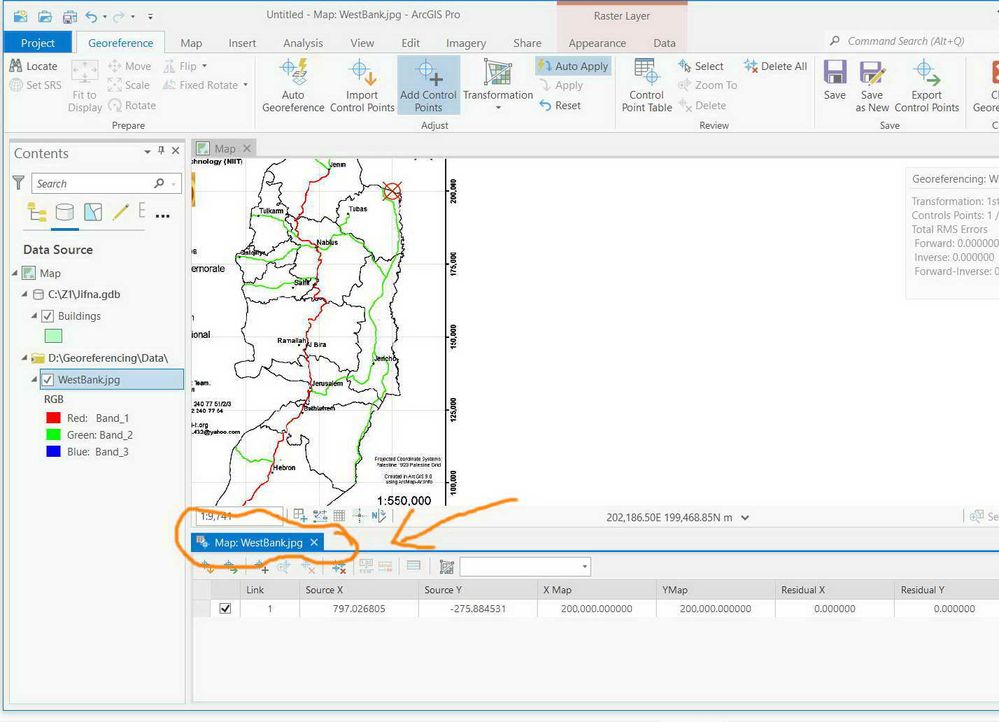This screenshot has width=999, height=722.
Task: Open the Appearance tab under Raster Layer
Action: point(597,43)
